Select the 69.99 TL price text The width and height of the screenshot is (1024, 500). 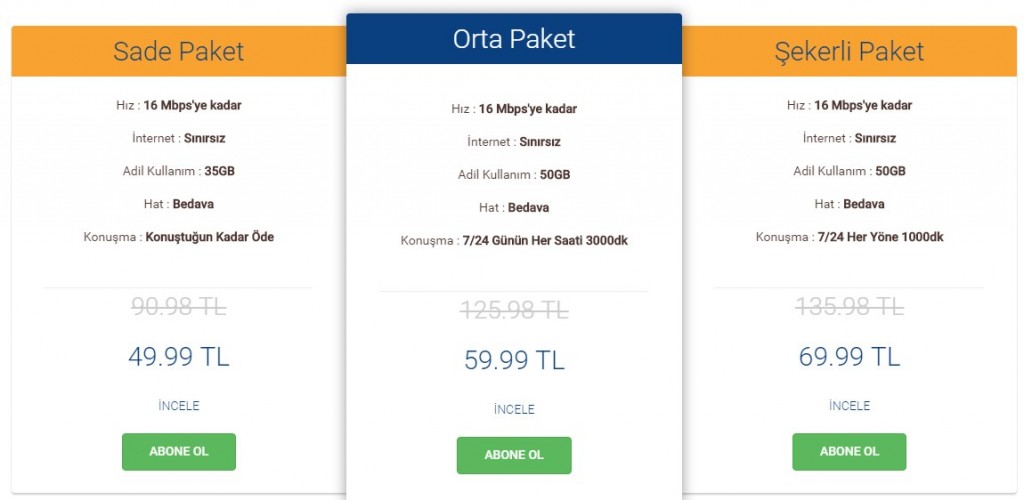tap(849, 356)
